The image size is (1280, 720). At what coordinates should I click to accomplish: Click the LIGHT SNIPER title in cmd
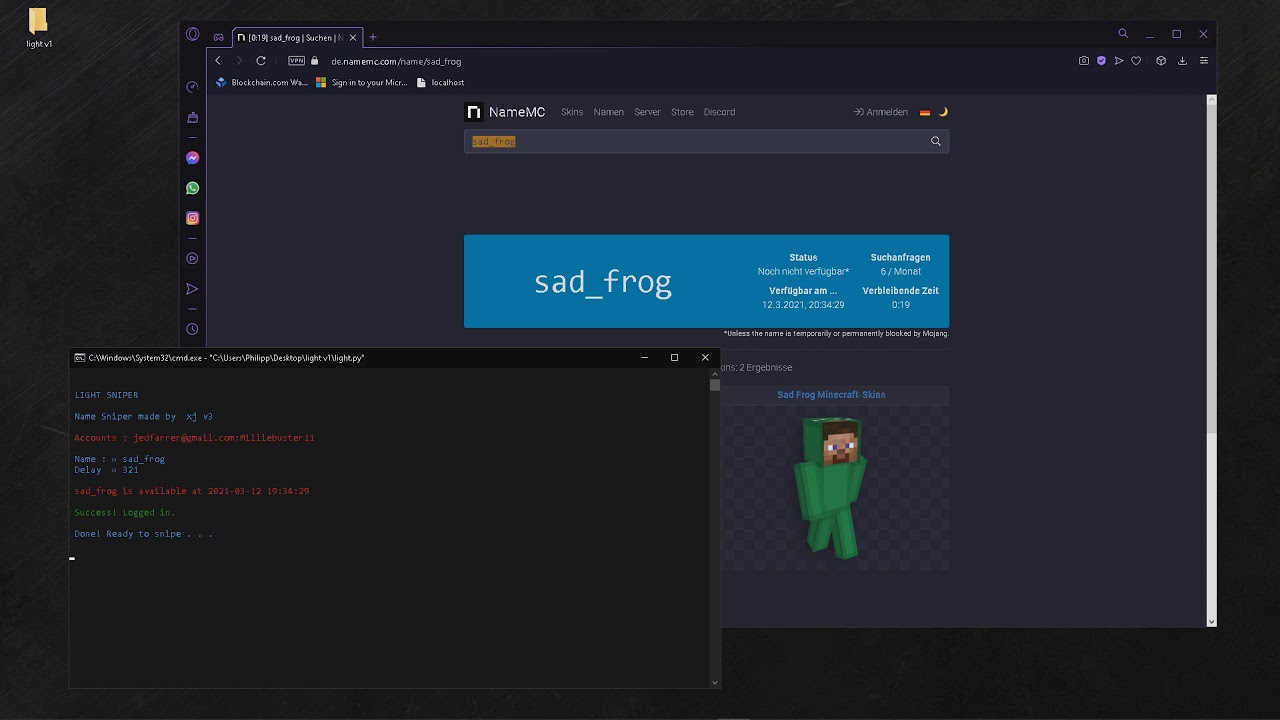coord(106,395)
